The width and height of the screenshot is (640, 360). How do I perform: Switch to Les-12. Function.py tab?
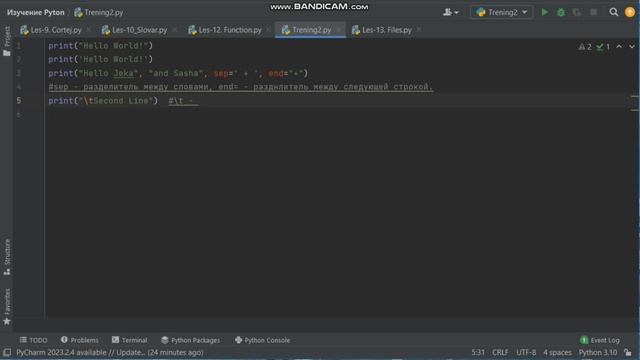tap(225, 30)
